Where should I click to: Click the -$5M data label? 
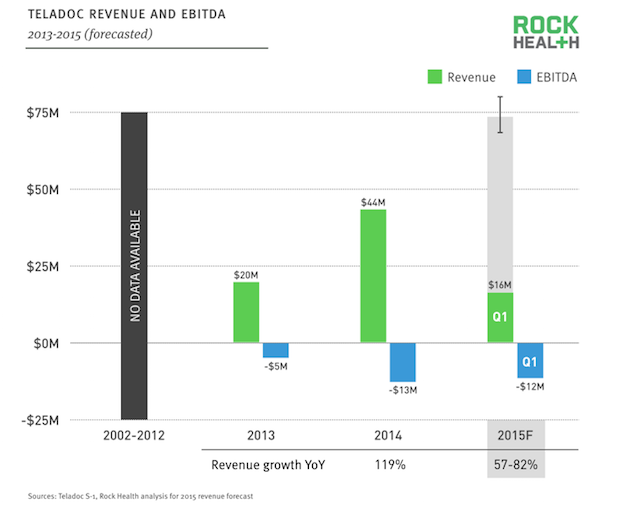(x=276, y=366)
